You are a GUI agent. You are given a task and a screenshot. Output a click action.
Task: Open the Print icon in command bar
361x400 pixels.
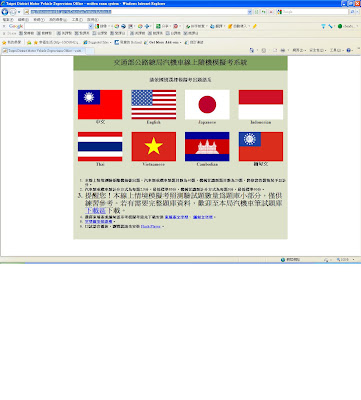pos(282,50)
